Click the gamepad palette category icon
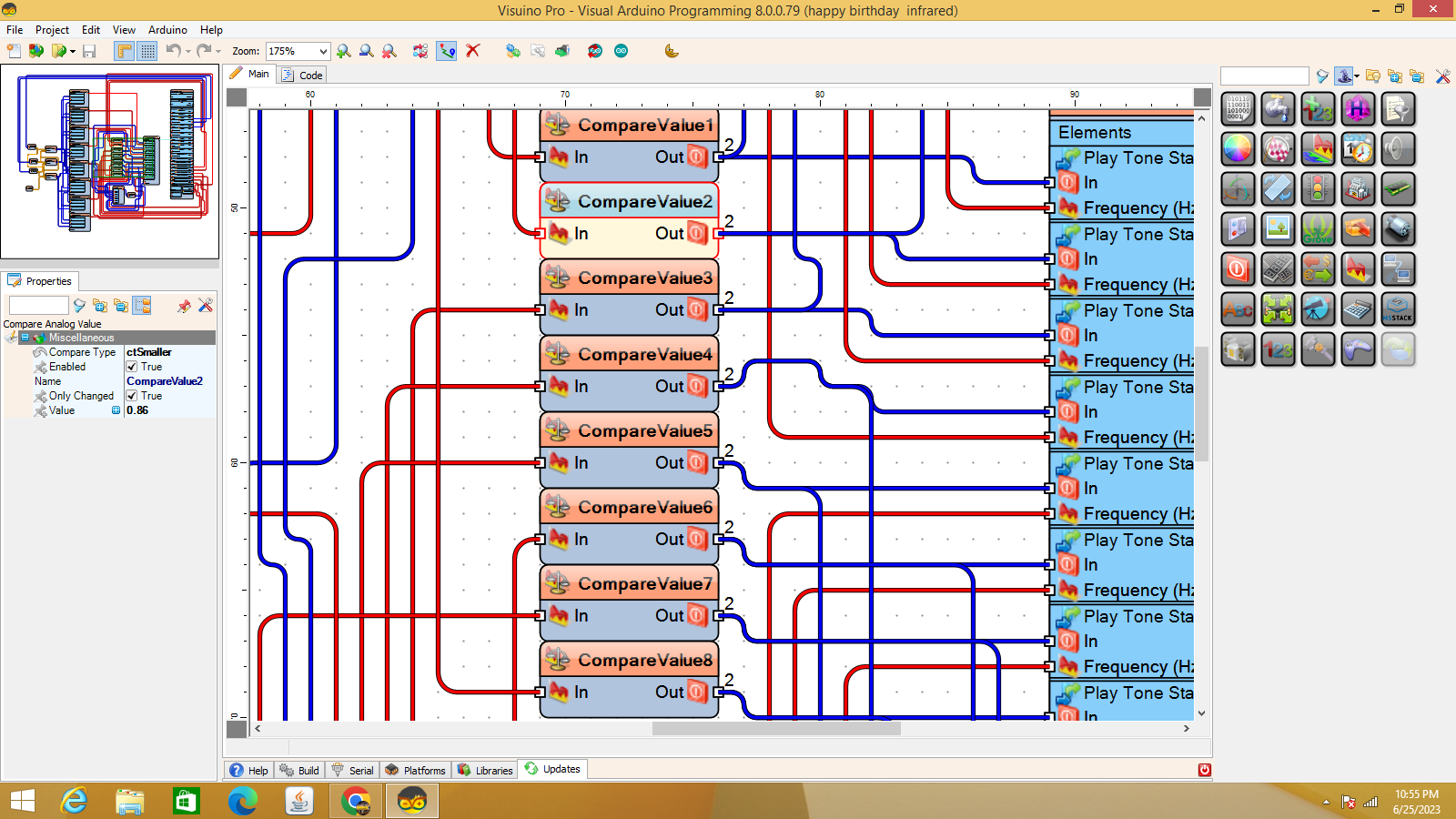The height and width of the screenshot is (819, 1456). click(1358, 349)
